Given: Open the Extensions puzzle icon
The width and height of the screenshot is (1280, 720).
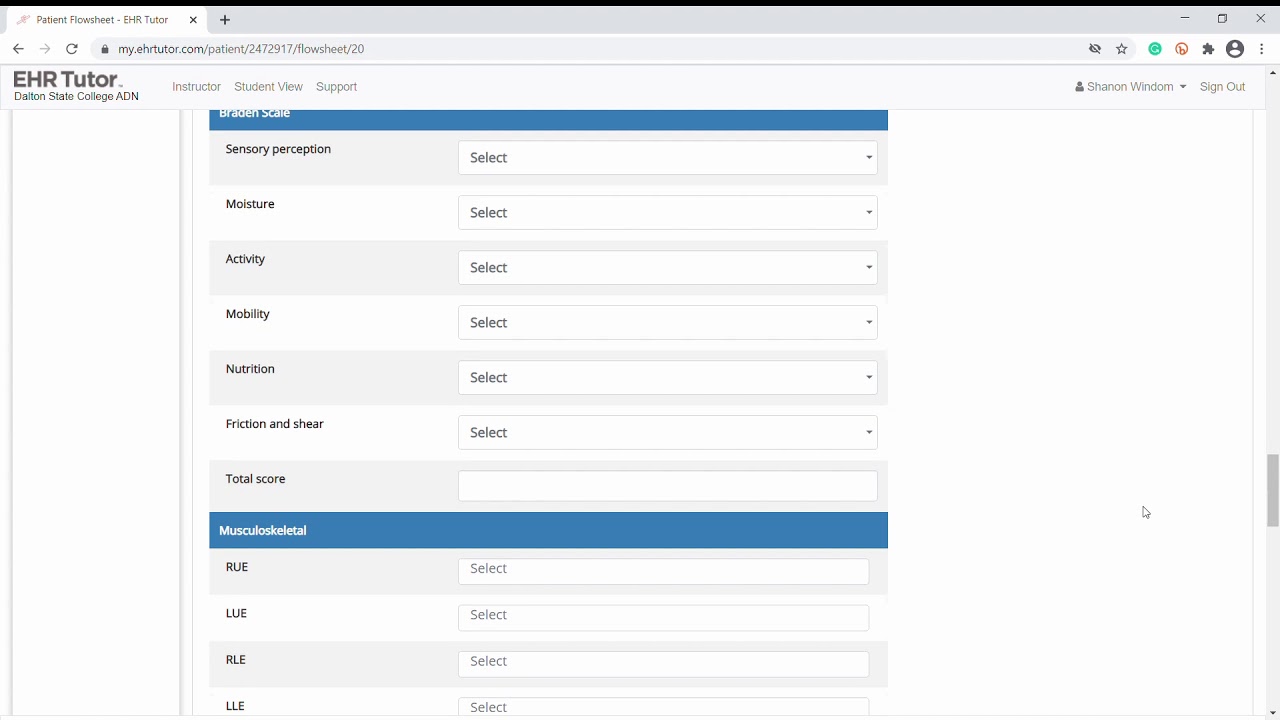Looking at the screenshot, I should tap(1208, 49).
